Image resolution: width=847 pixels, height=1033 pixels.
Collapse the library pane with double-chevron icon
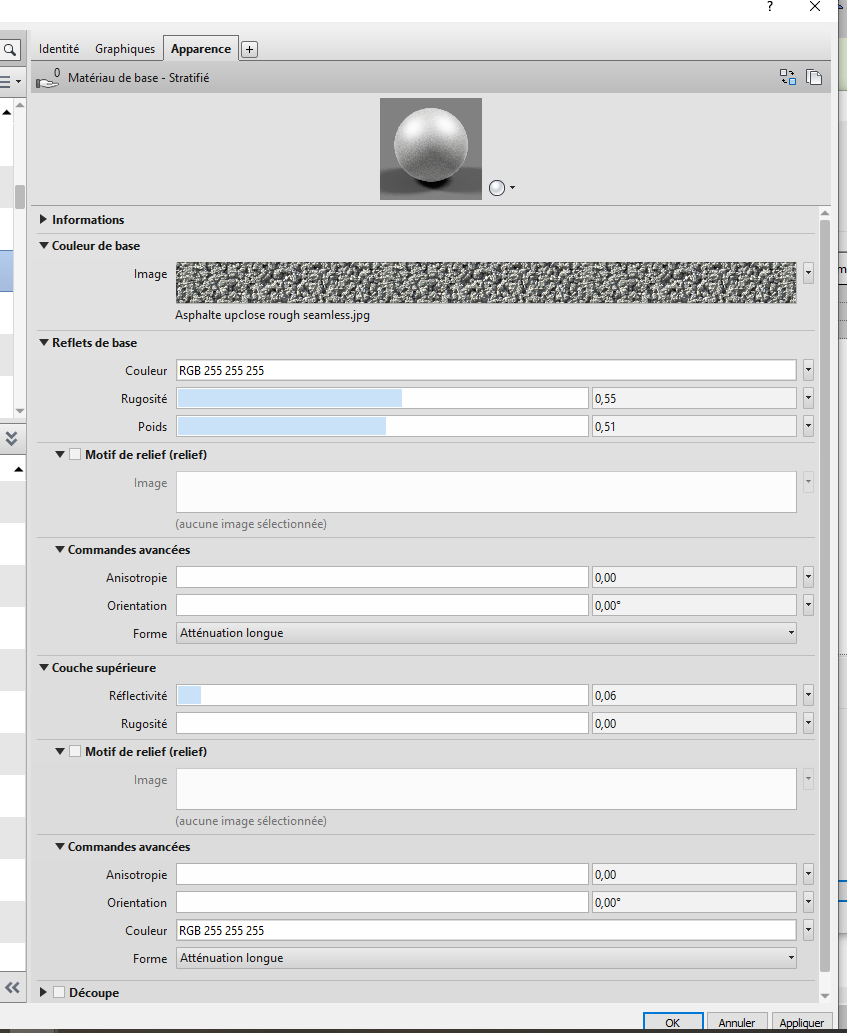12,437
